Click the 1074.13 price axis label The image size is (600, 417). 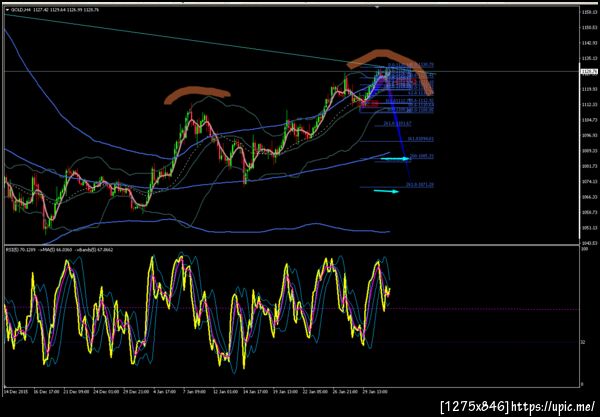589,181
